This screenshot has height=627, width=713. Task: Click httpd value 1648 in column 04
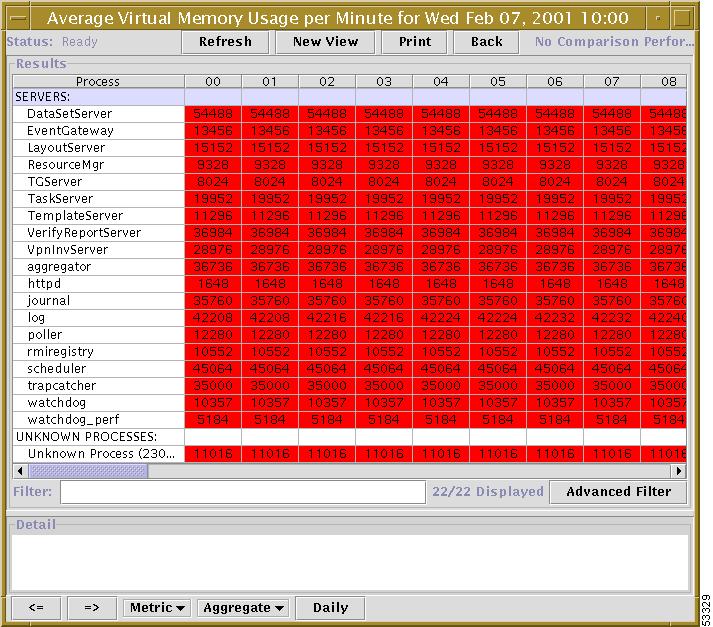pos(441,284)
